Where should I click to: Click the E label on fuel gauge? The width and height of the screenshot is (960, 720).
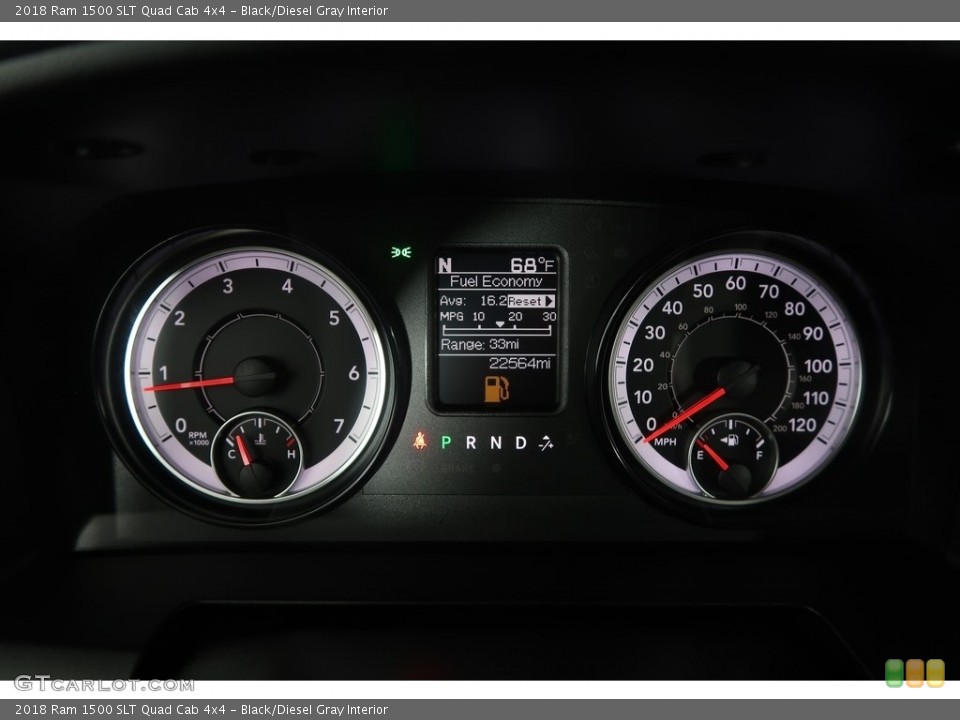click(700, 456)
